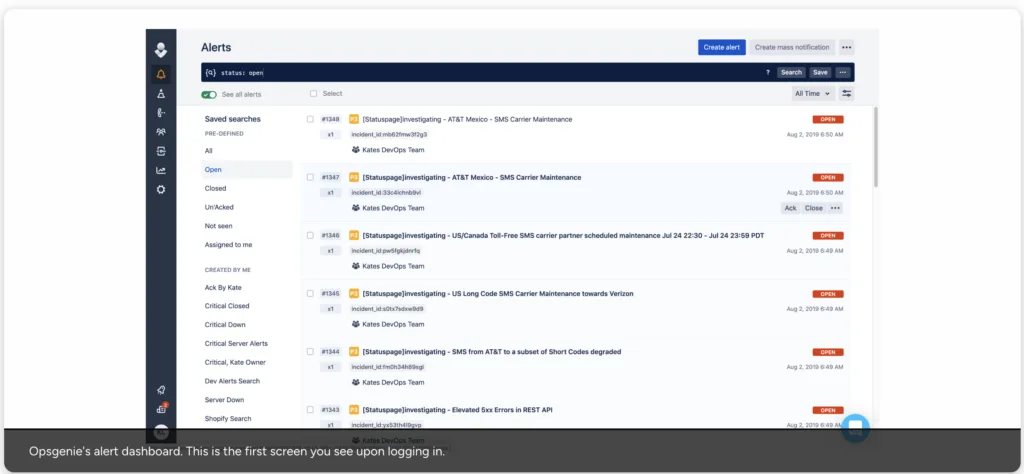Open the Alerts bell icon in sidebar
This screenshot has height=474, width=1024.
coord(161,74)
